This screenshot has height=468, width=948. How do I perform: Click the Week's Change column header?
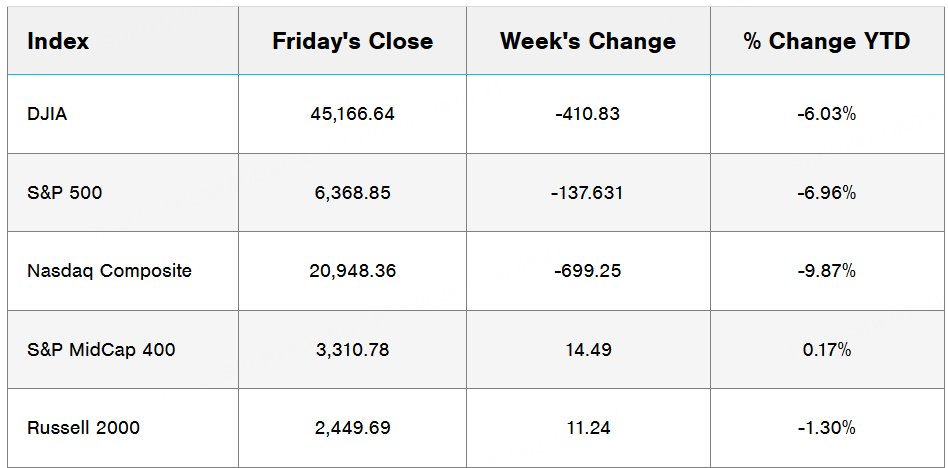point(588,42)
